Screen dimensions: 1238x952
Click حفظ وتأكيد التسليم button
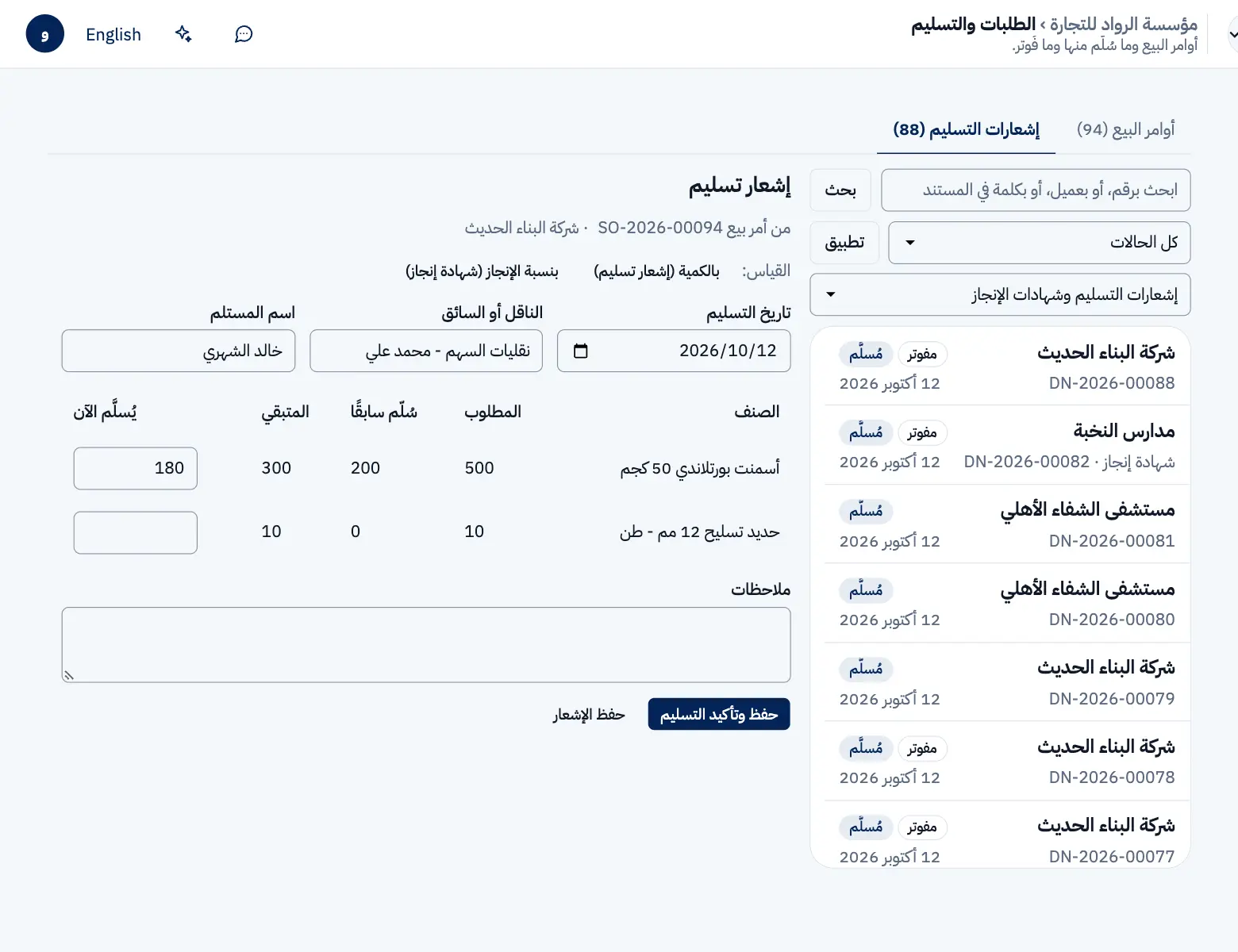[x=719, y=714]
